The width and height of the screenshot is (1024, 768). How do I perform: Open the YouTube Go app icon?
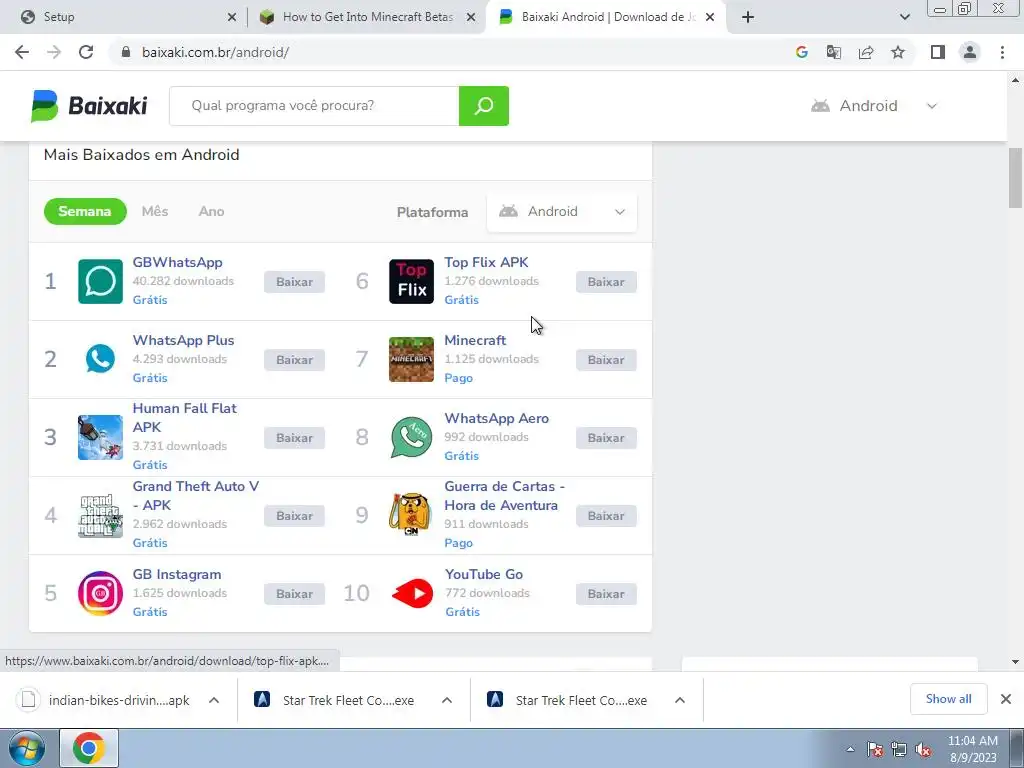[x=411, y=593]
